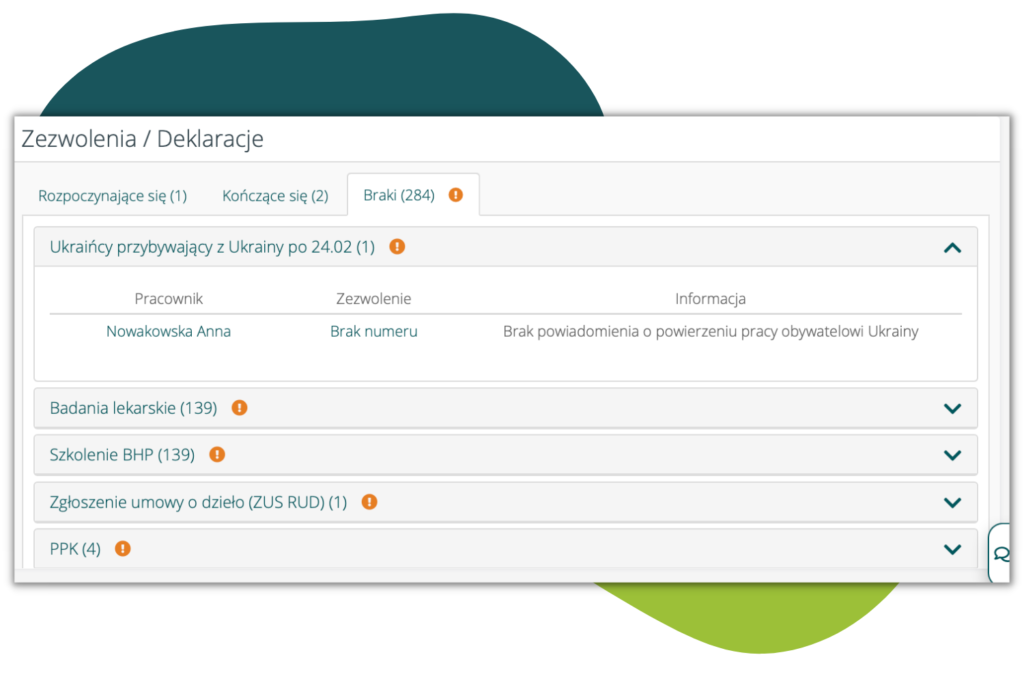This screenshot has height=683, width=1024.
Task: Click warning icon beside Ukraińcy przybywający section
Action: (x=397, y=246)
